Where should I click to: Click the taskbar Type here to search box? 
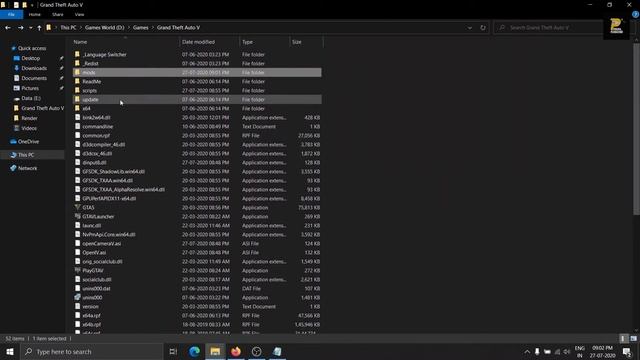coord(91,351)
